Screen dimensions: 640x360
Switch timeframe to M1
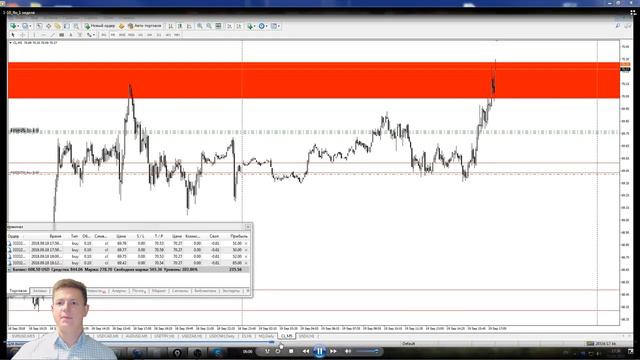coord(104,35)
